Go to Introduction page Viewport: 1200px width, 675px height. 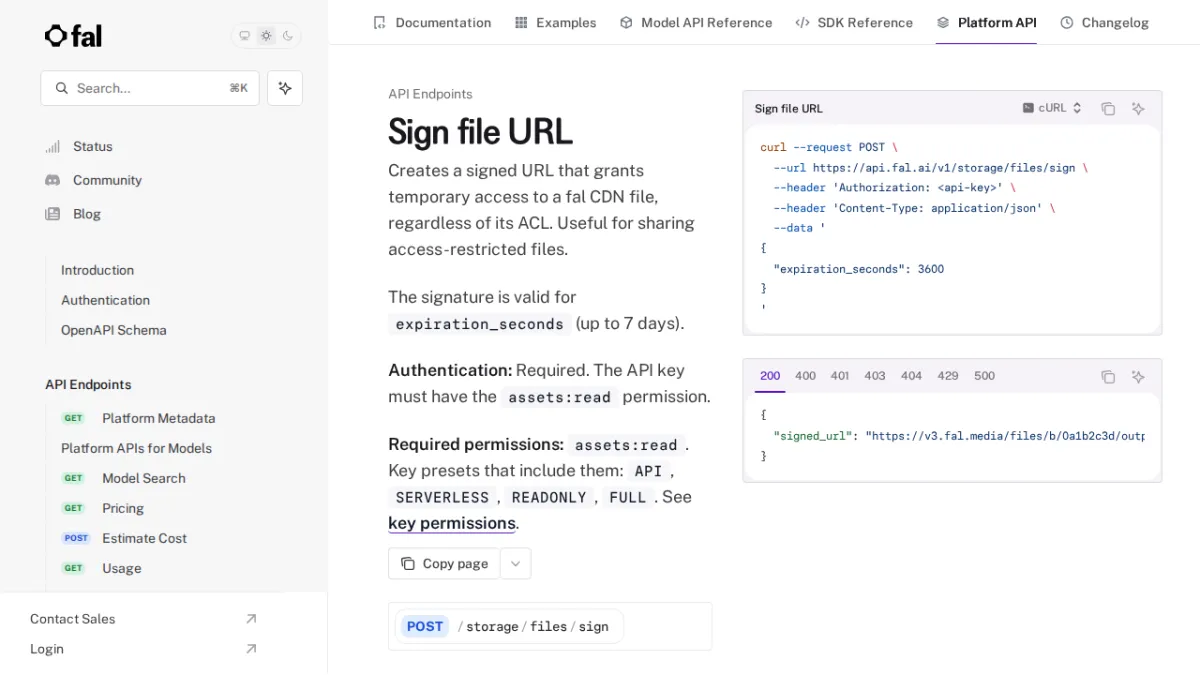(97, 270)
